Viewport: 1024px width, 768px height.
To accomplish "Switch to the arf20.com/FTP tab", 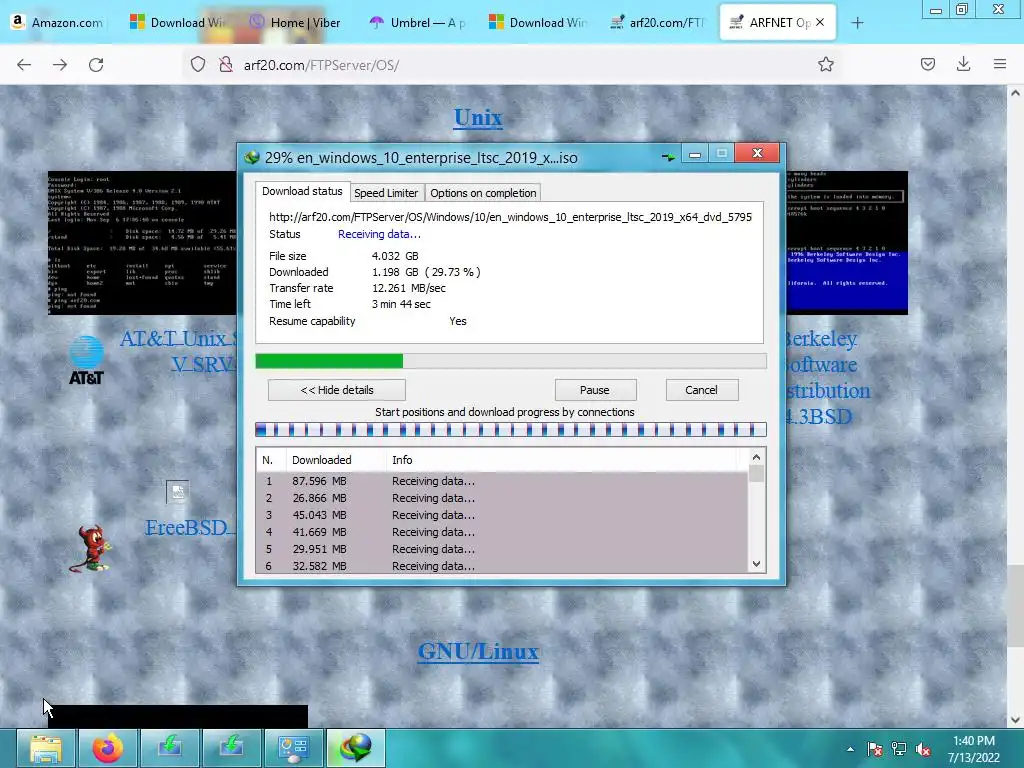I will 656,22.
